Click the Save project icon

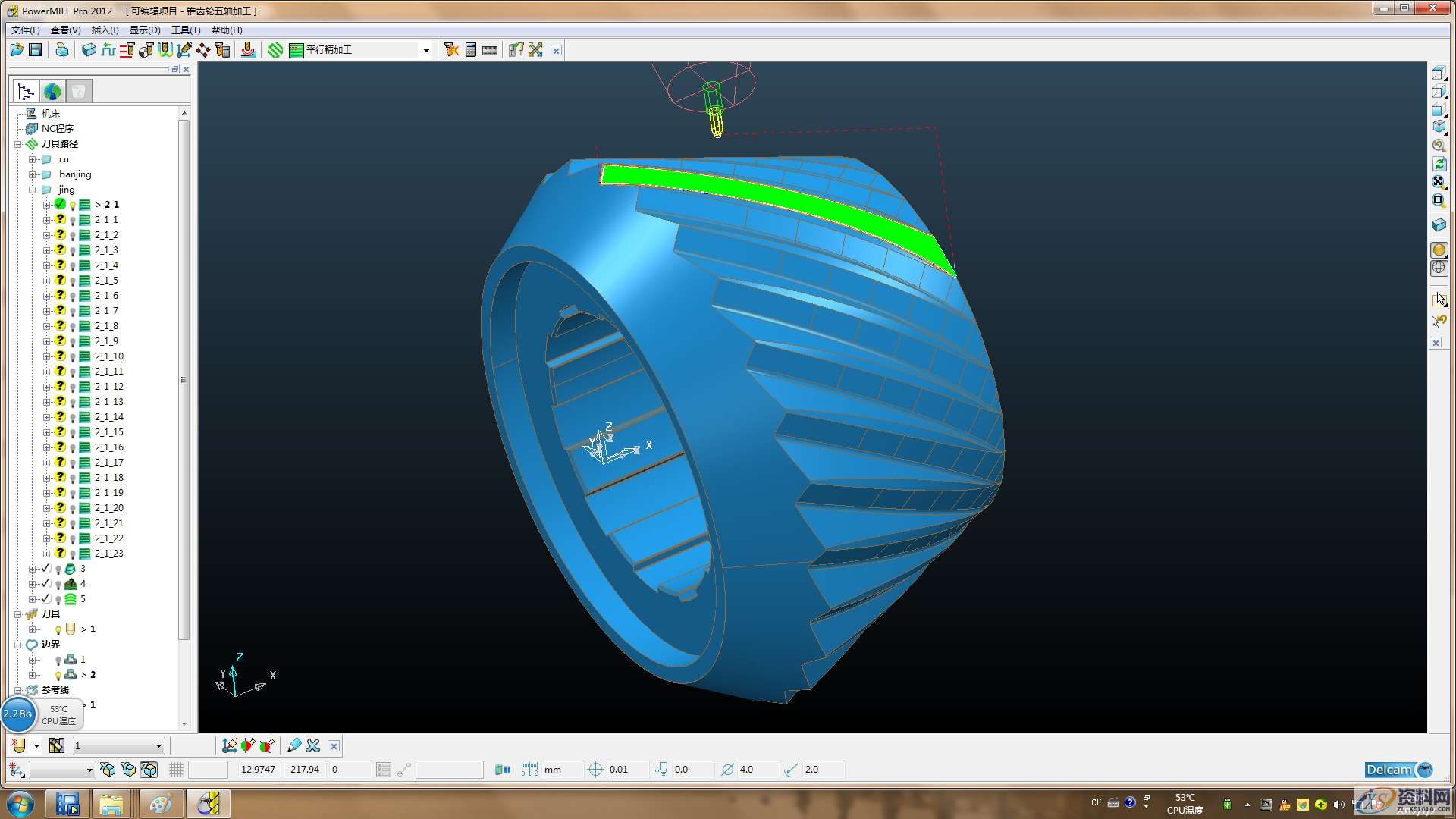[36, 50]
